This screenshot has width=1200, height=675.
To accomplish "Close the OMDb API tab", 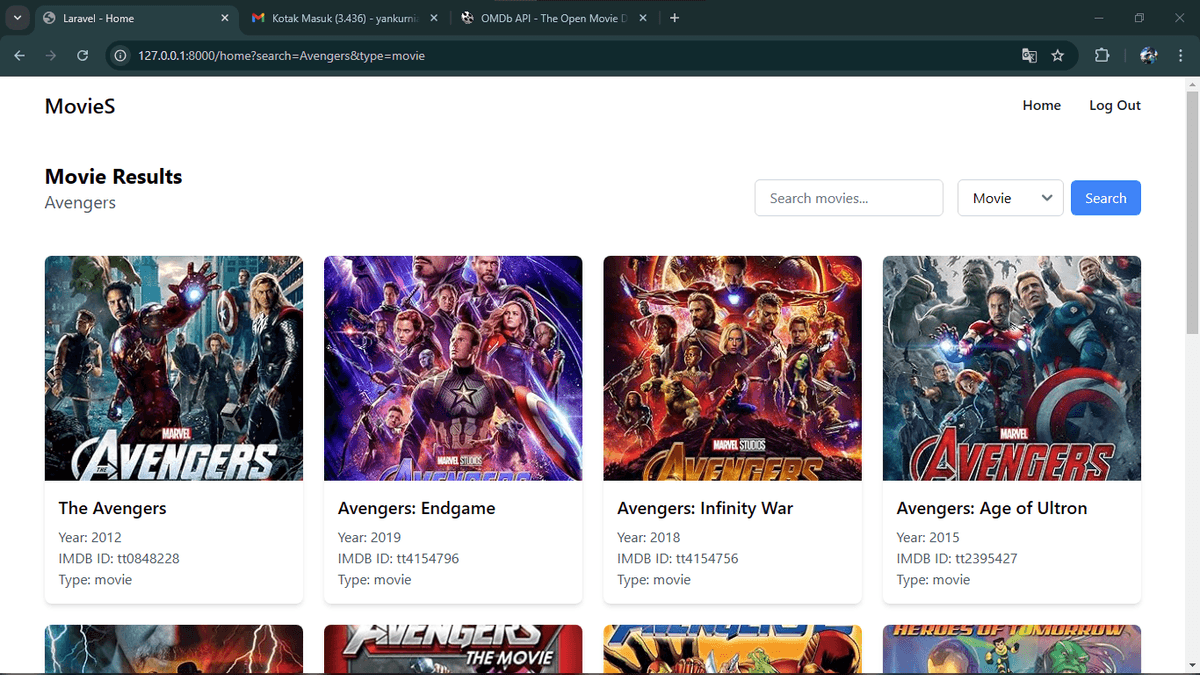I will point(643,18).
